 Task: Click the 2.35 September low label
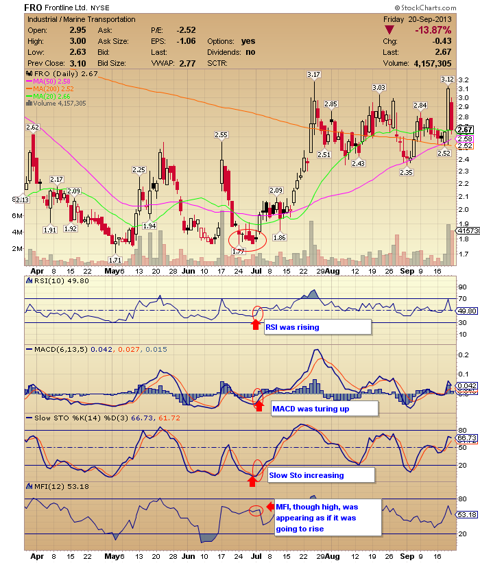(406, 172)
